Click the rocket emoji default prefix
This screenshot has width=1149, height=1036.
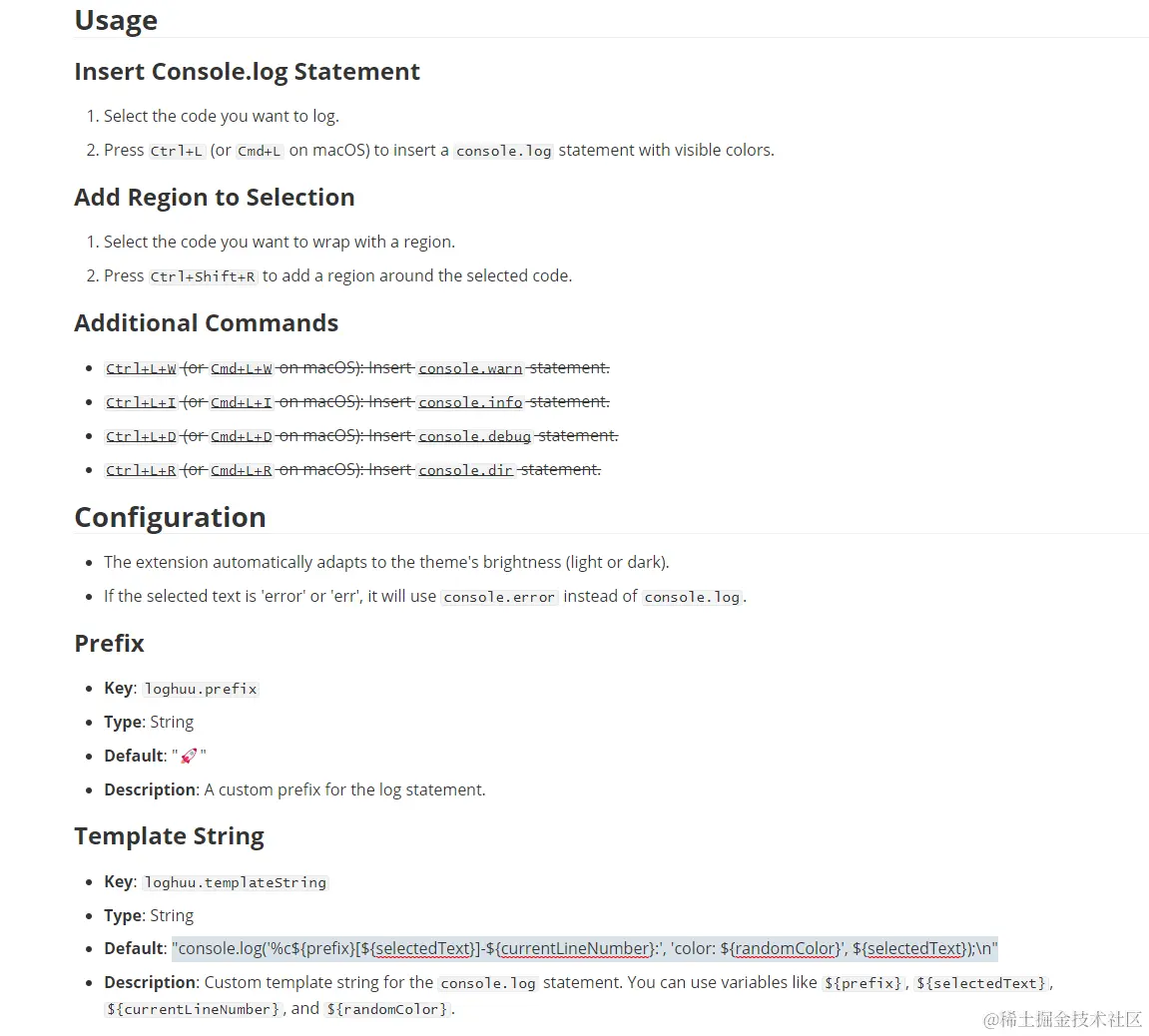coord(189,756)
